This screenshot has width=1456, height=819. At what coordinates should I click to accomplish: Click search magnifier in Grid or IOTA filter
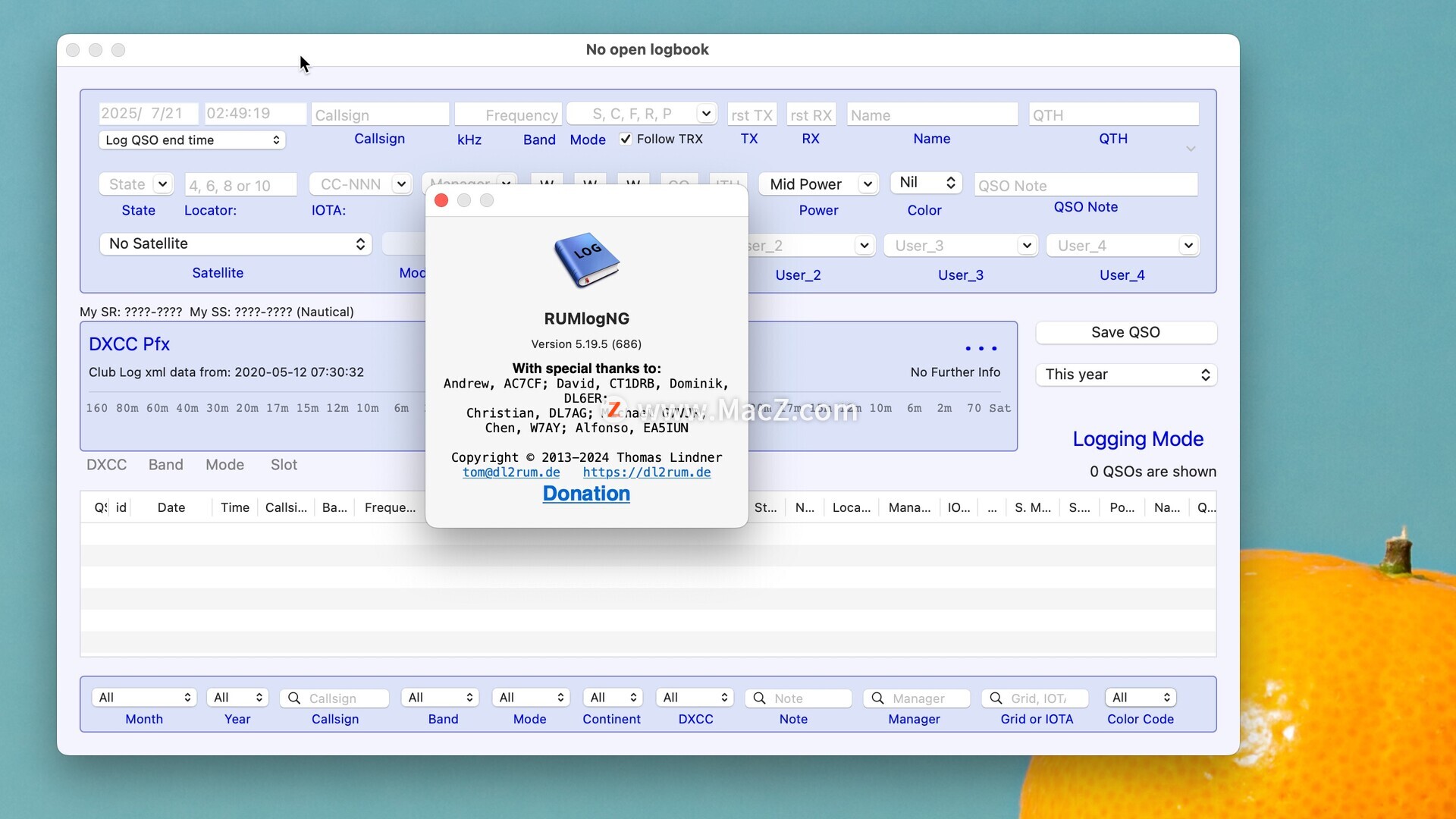click(996, 698)
